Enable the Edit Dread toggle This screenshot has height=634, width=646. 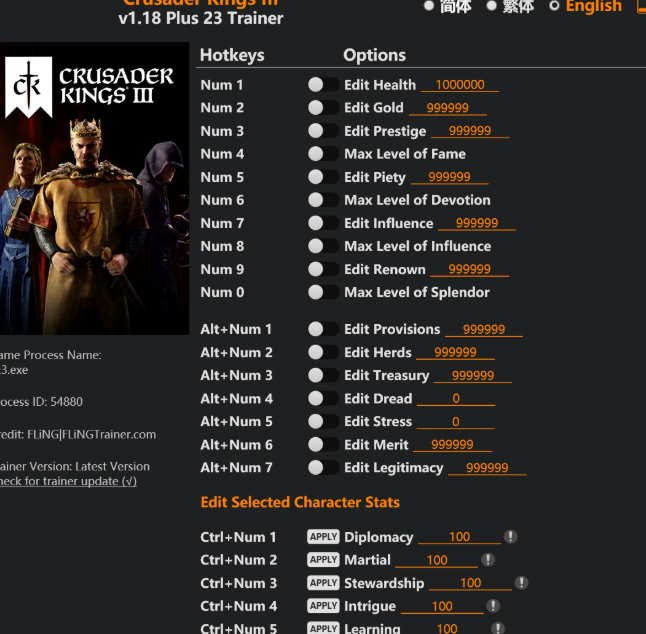click(322, 399)
